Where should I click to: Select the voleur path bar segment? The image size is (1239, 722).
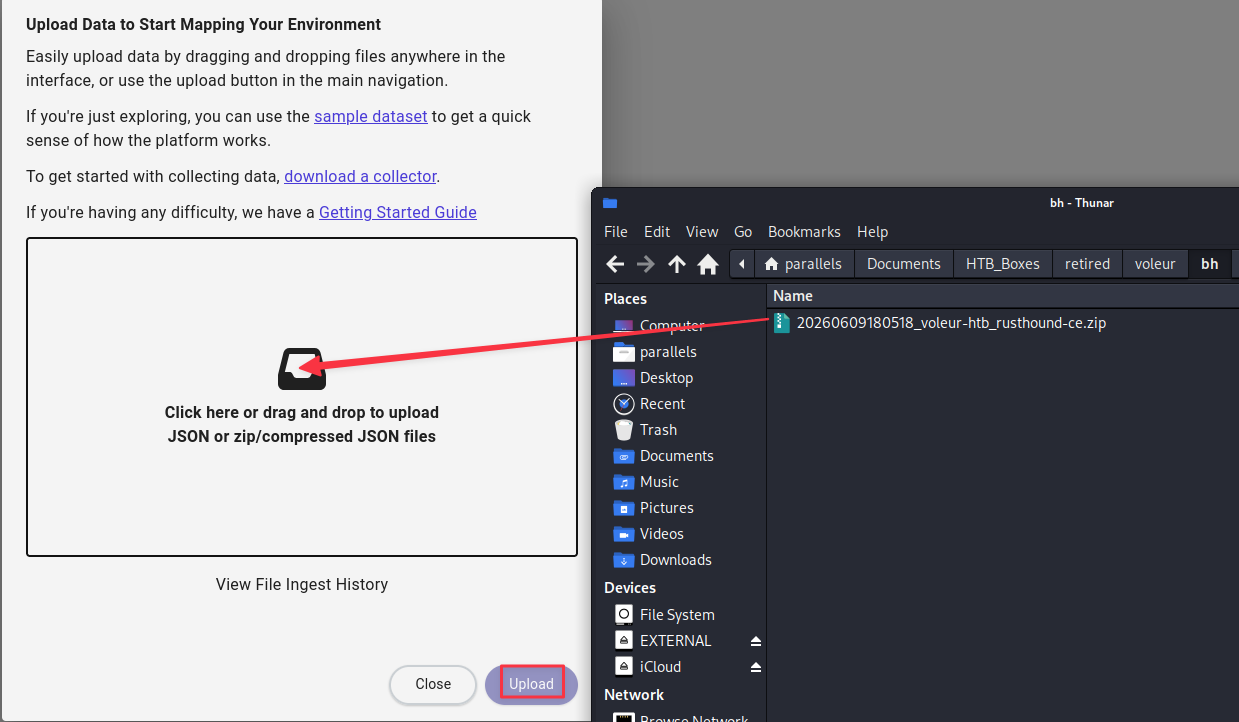pos(1155,264)
